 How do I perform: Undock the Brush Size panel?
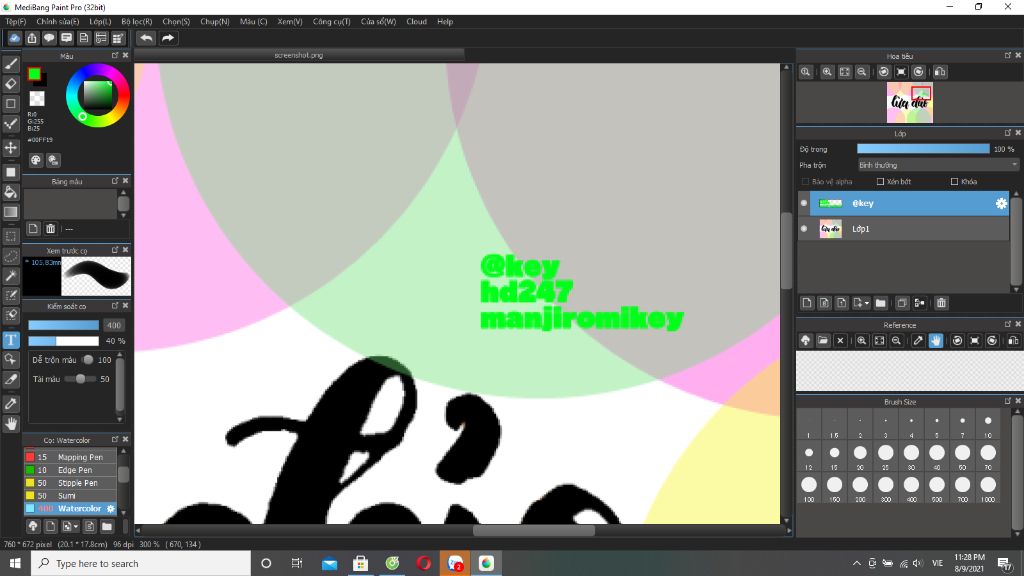(x=1008, y=401)
